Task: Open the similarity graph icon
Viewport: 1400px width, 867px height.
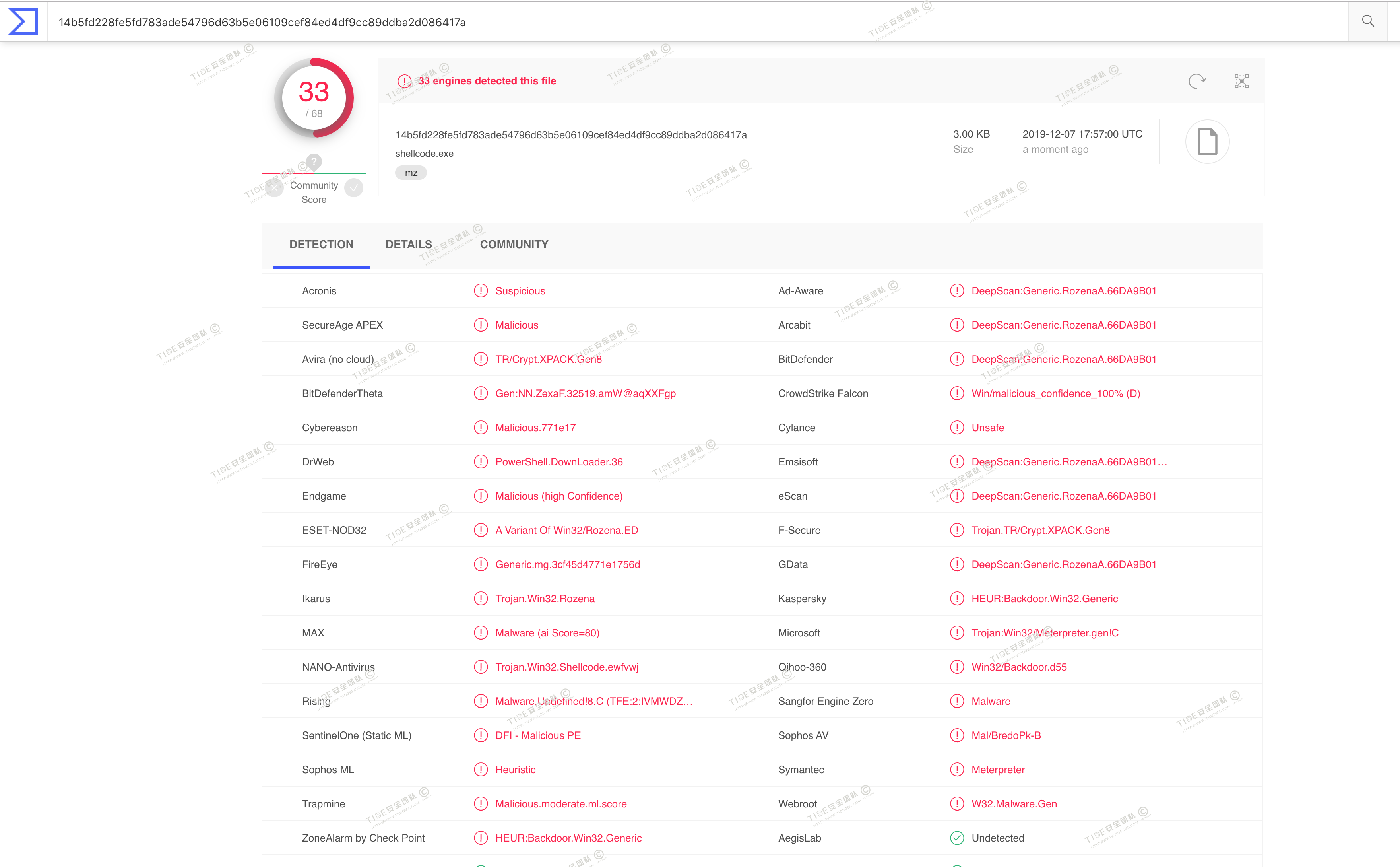Action: click(1241, 82)
